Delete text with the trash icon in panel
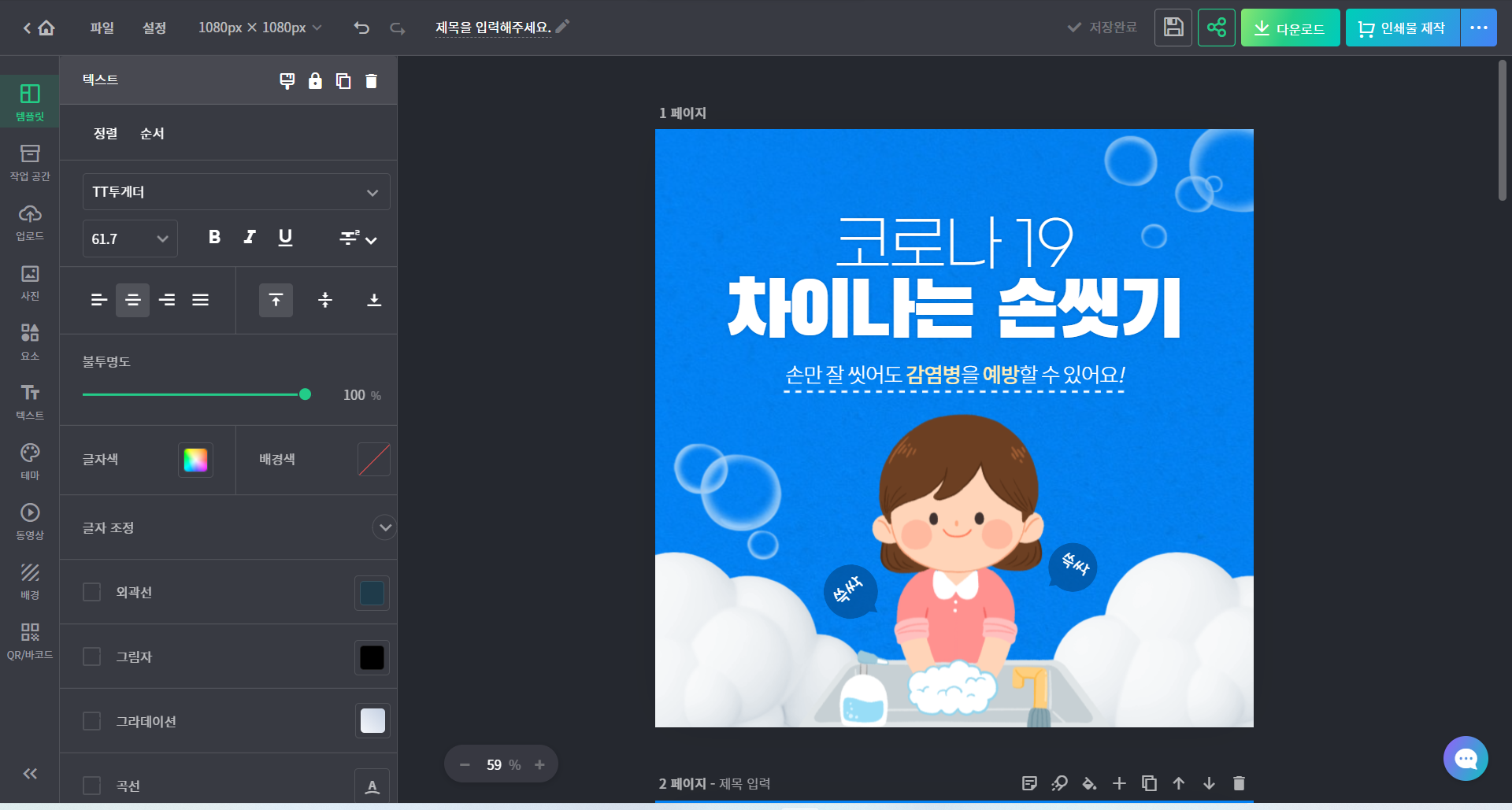The image size is (1512, 810). click(372, 80)
